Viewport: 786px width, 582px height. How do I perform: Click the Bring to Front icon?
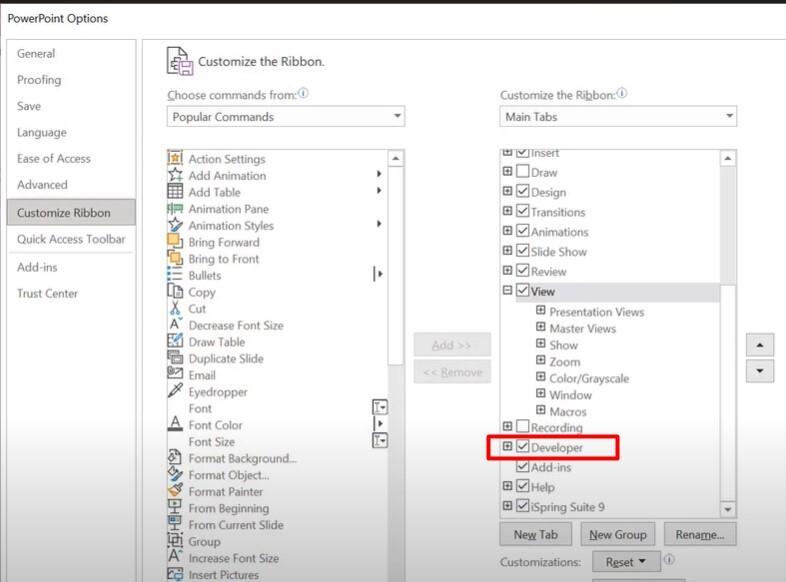[x=175, y=258]
